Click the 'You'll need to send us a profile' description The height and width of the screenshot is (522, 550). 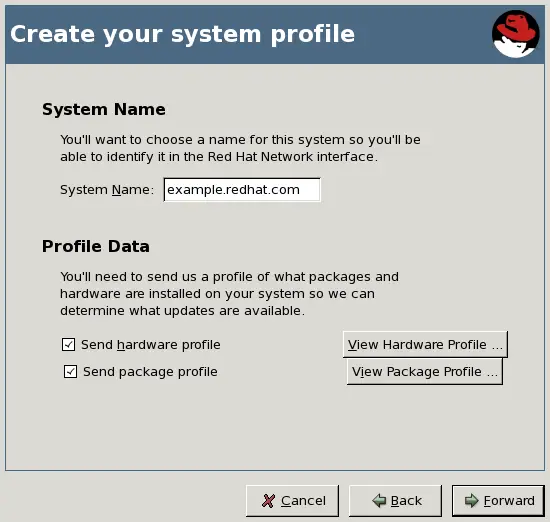click(229, 294)
